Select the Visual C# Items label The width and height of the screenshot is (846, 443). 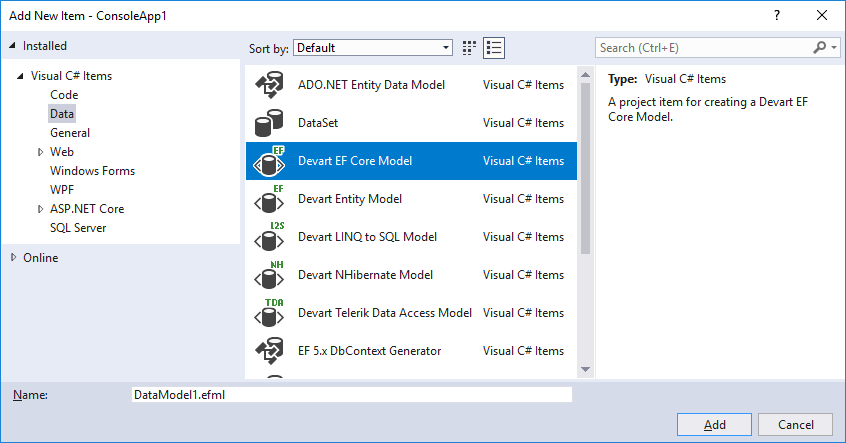coord(71,76)
